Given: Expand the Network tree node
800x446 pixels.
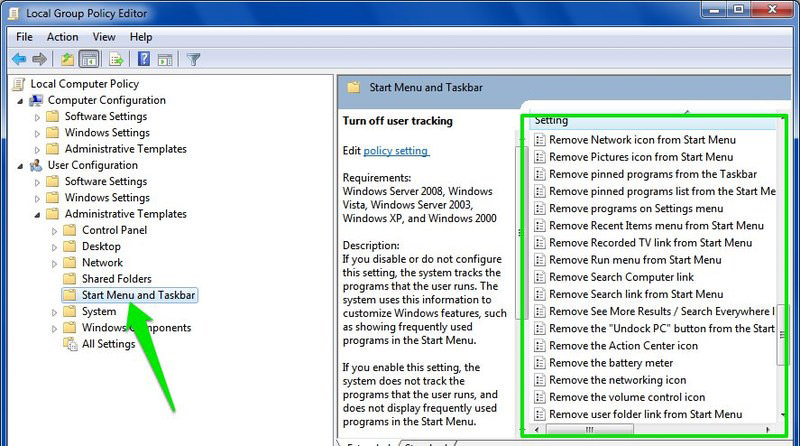Looking at the screenshot, I should 55,264.
